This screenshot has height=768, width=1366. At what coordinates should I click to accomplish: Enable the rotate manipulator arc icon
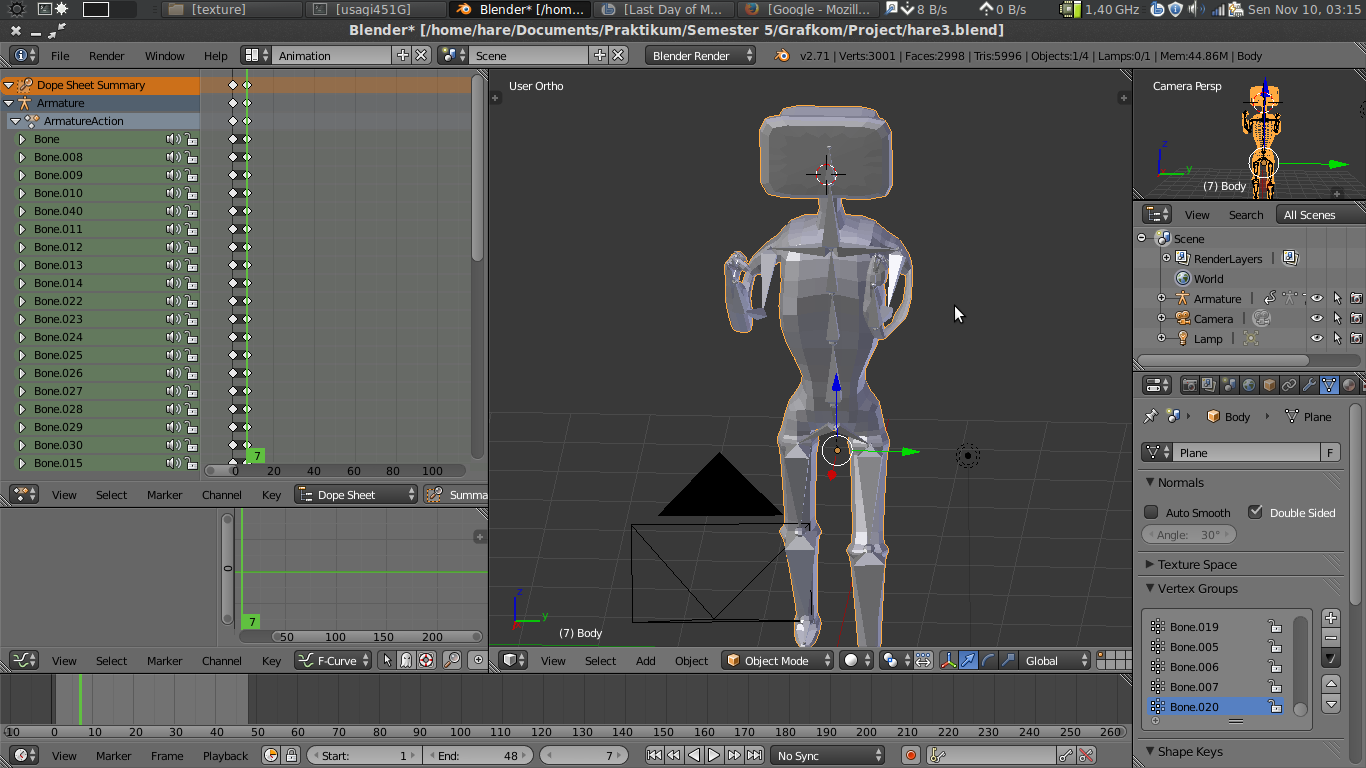pyautogui.click(x=988, y=660)
